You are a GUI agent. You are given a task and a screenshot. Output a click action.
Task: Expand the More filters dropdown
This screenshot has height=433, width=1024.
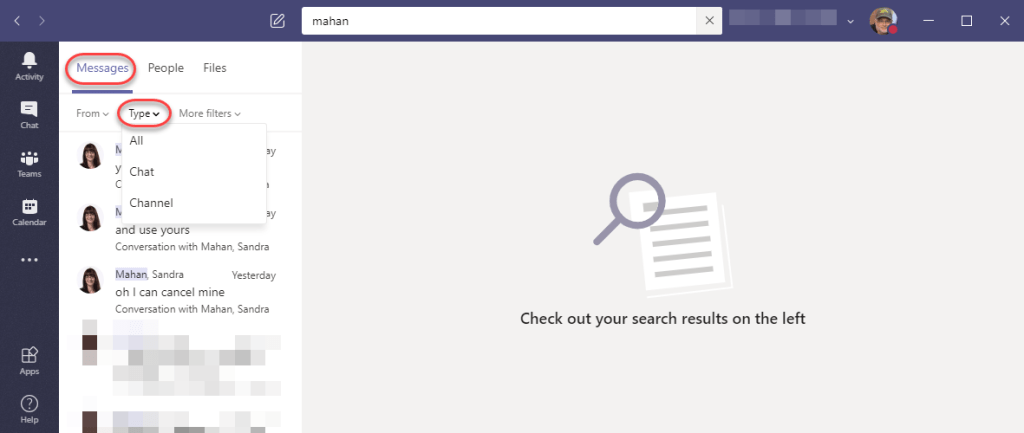pyautogui.click(x=210, y=114)
